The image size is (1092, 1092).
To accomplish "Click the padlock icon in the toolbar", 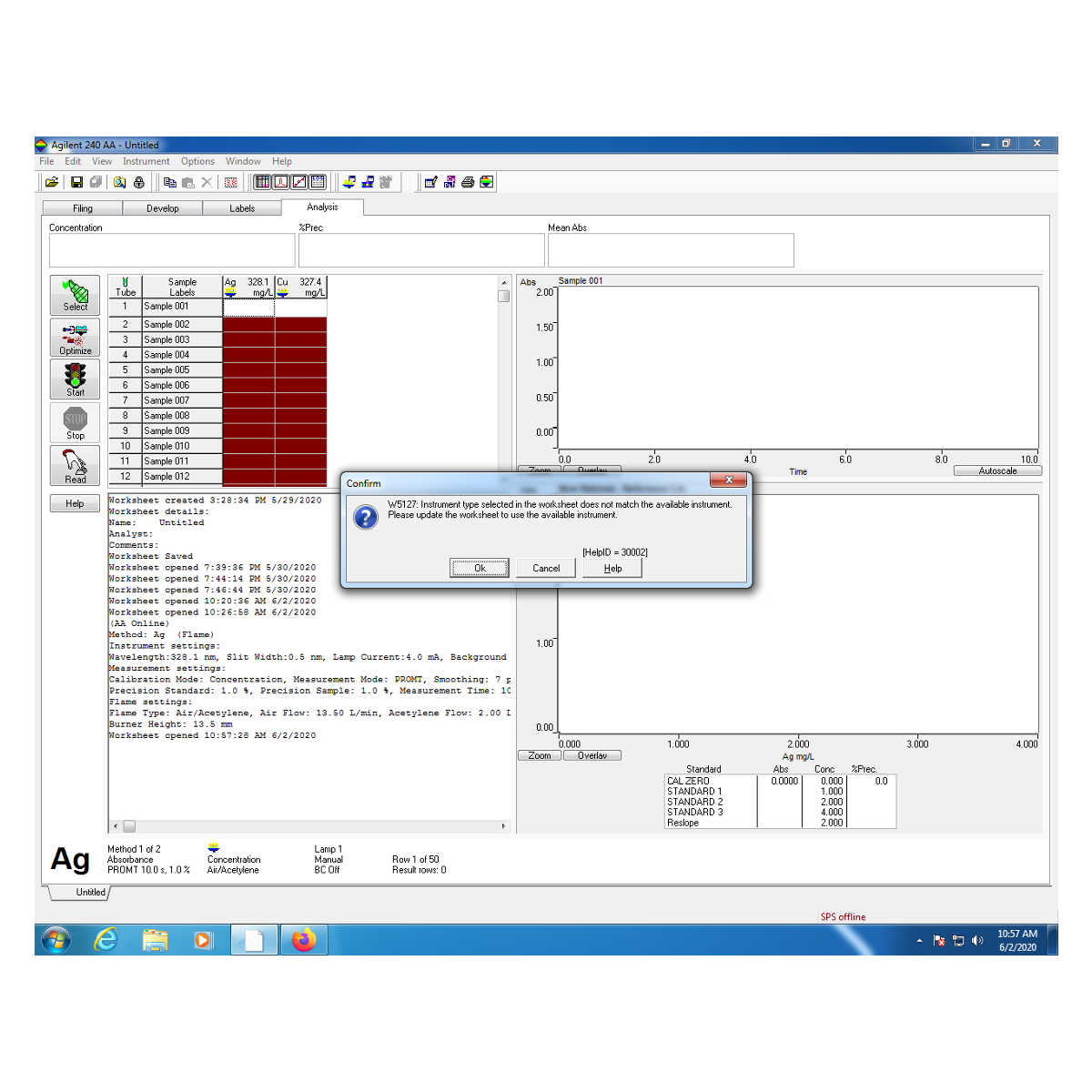I will point(138,182).
